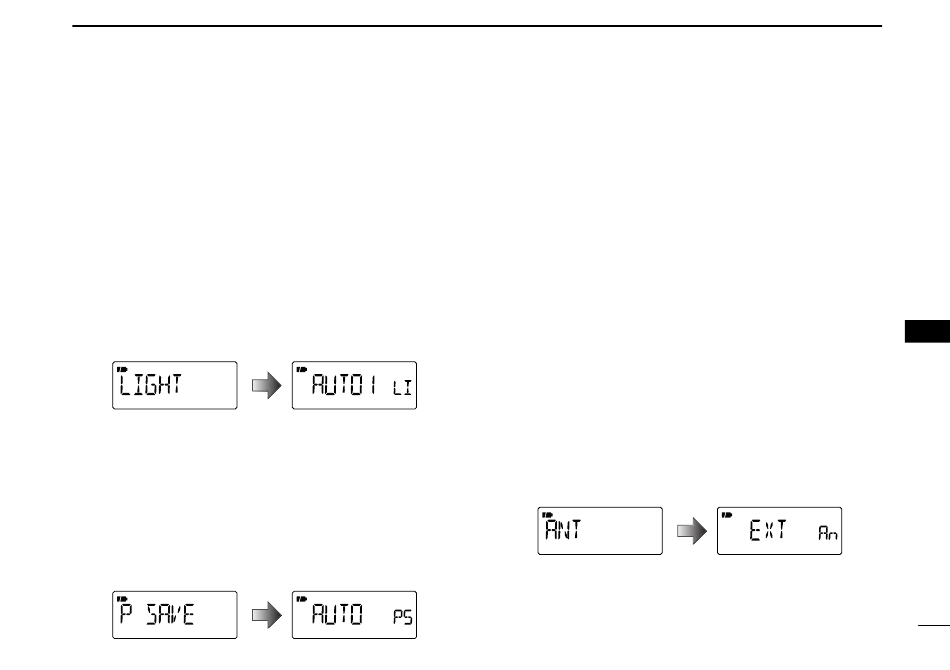
Task: Select the ANT display panel
Action: pyautogui.click(x=600, y=531)
